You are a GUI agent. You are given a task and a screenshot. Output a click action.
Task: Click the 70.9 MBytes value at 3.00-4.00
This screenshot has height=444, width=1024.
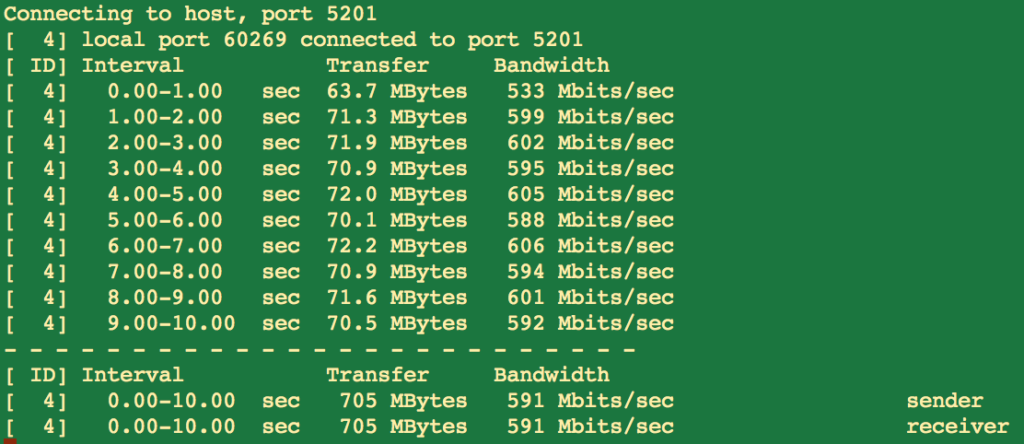397,169
